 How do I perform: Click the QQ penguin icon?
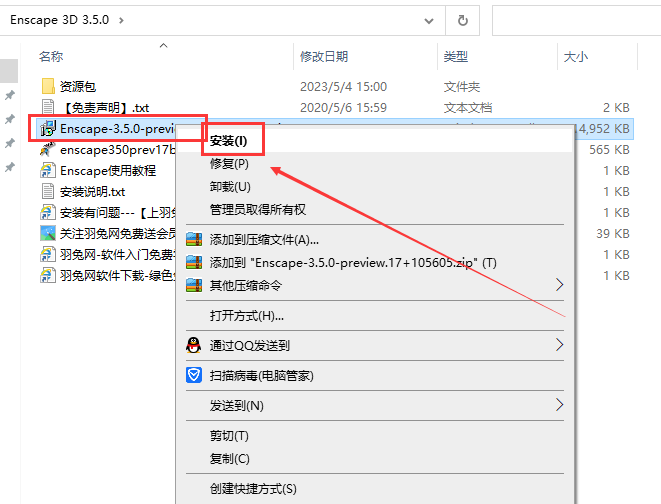[193, 345]
